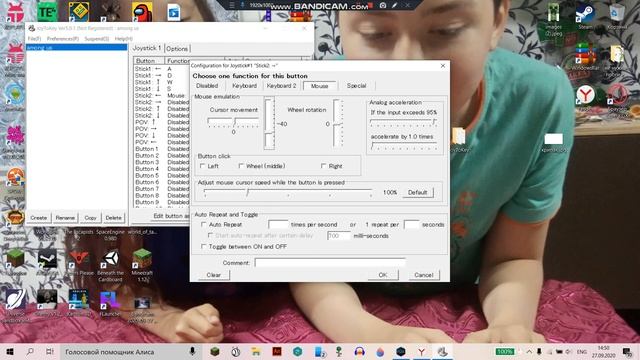The image size is (640, 360).
Task: Open the Preferences menu in JoyToKey
Action: (62, 39)
